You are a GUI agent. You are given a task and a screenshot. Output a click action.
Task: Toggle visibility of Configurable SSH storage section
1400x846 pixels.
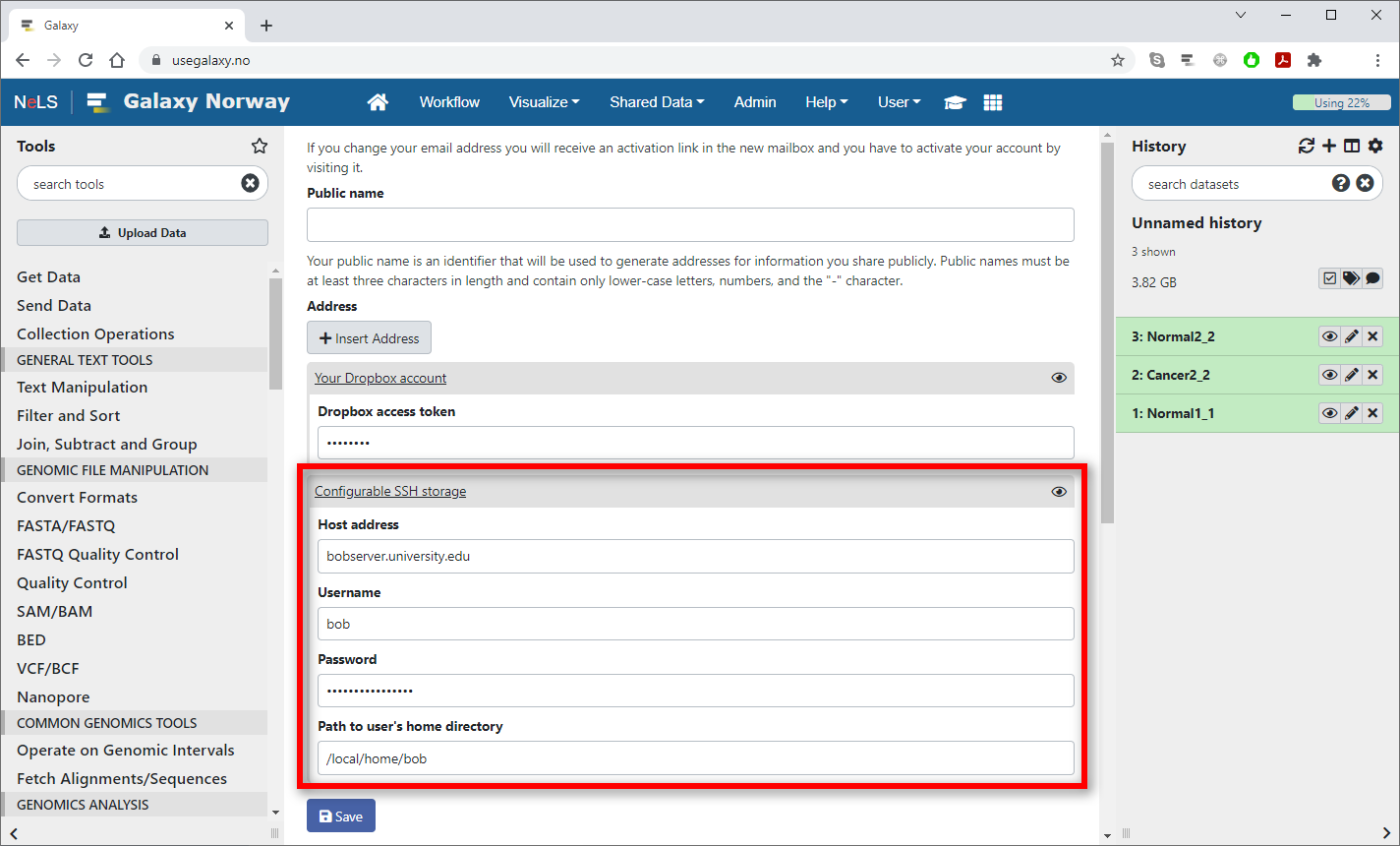coord(1059,491)
